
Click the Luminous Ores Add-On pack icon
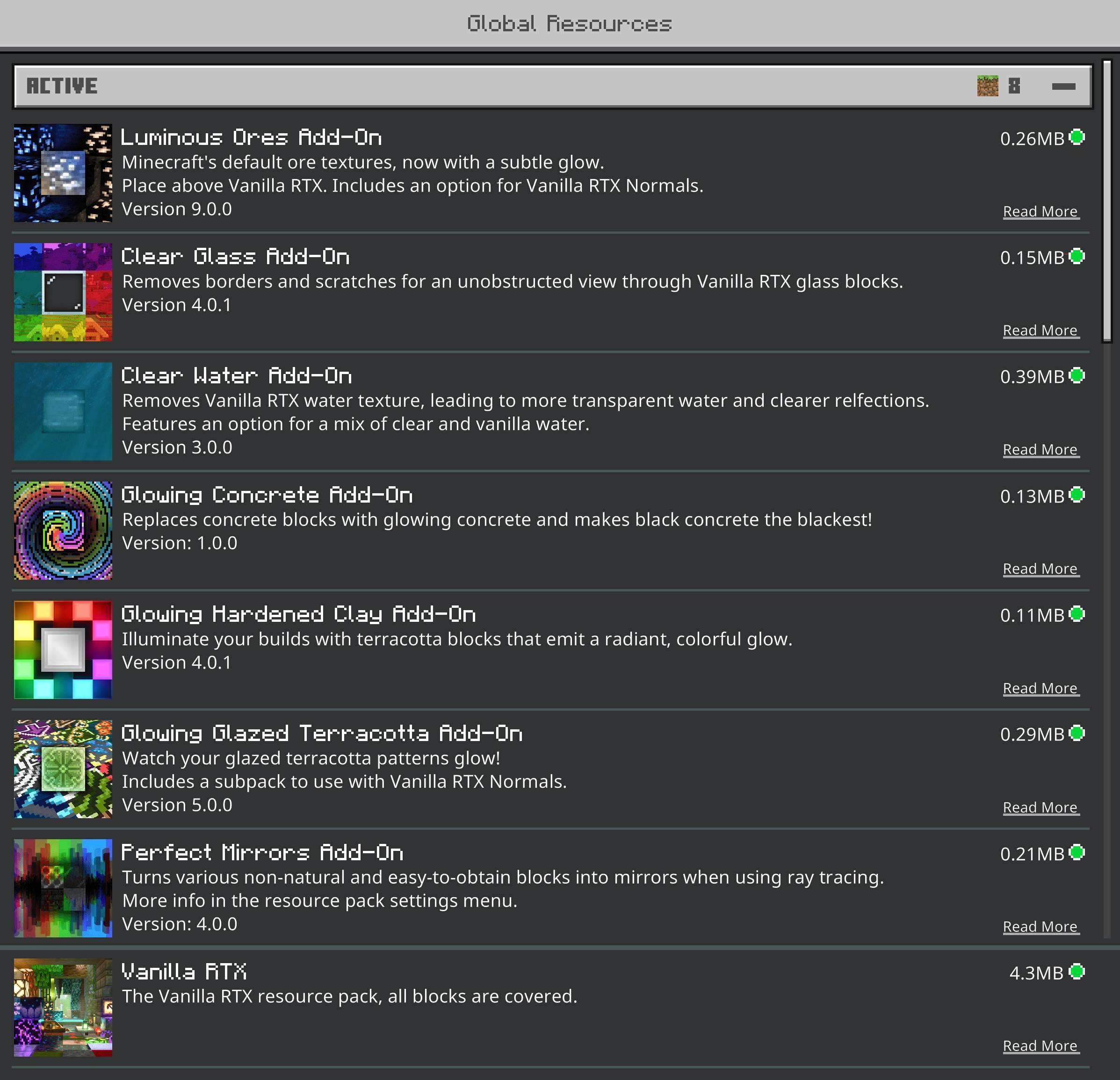(63, 173)
